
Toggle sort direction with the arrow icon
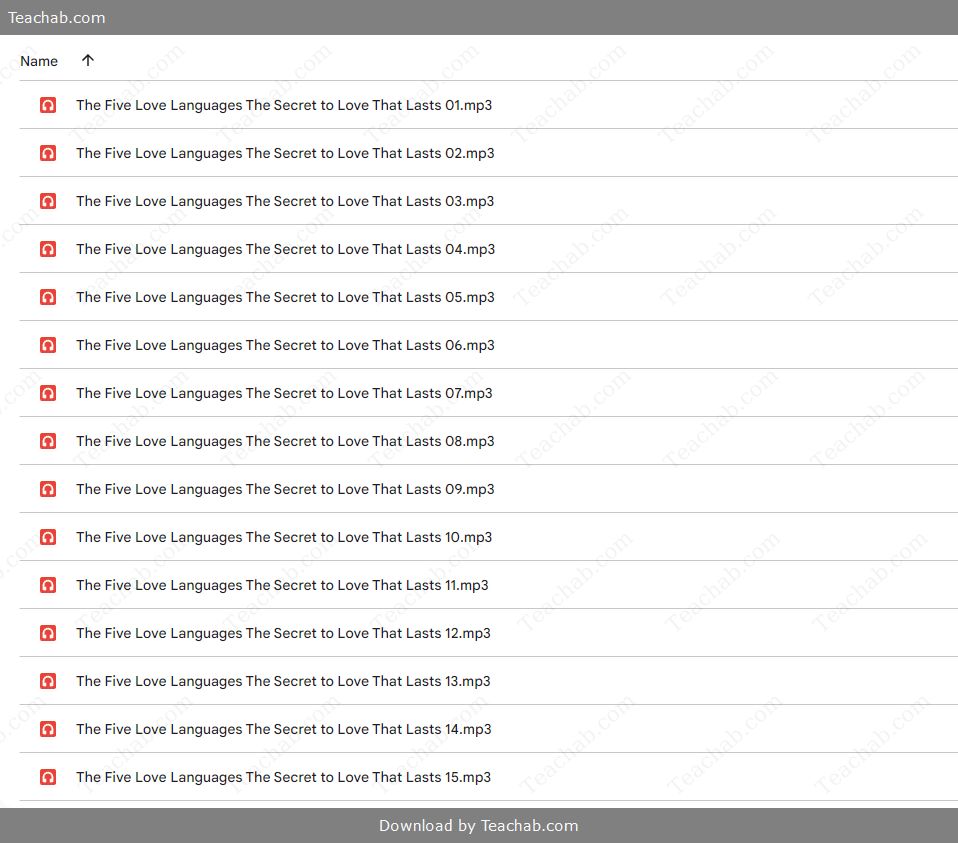(x=88, y=60)
